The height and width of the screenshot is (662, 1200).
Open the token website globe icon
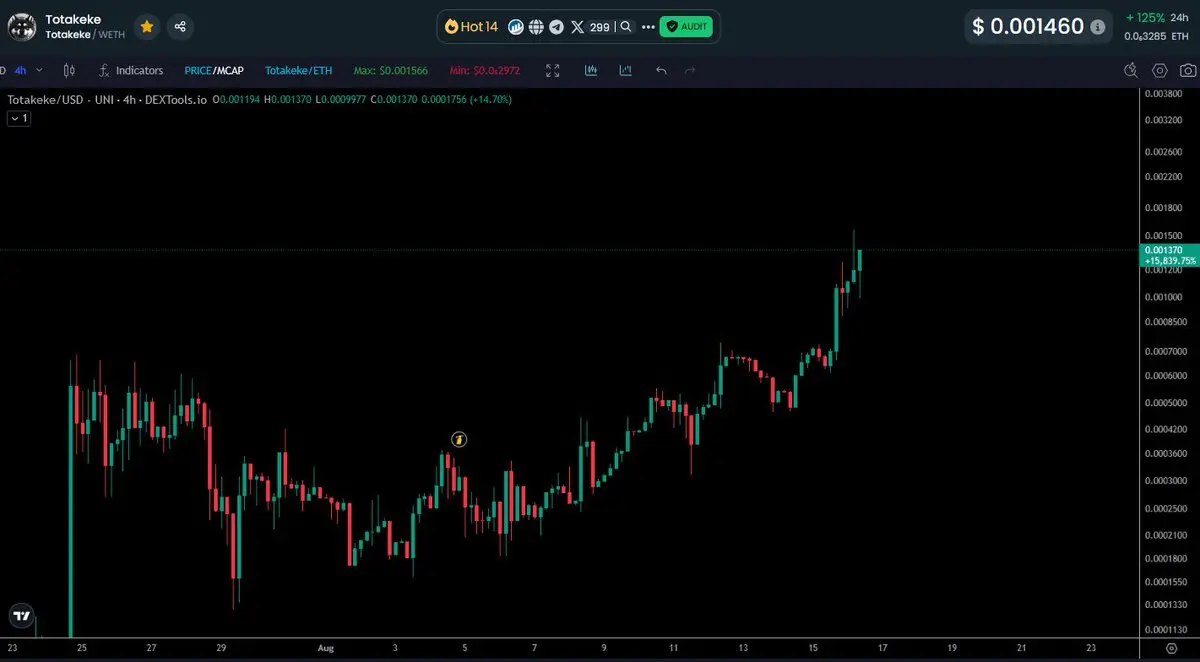click(x=536, y=27)
